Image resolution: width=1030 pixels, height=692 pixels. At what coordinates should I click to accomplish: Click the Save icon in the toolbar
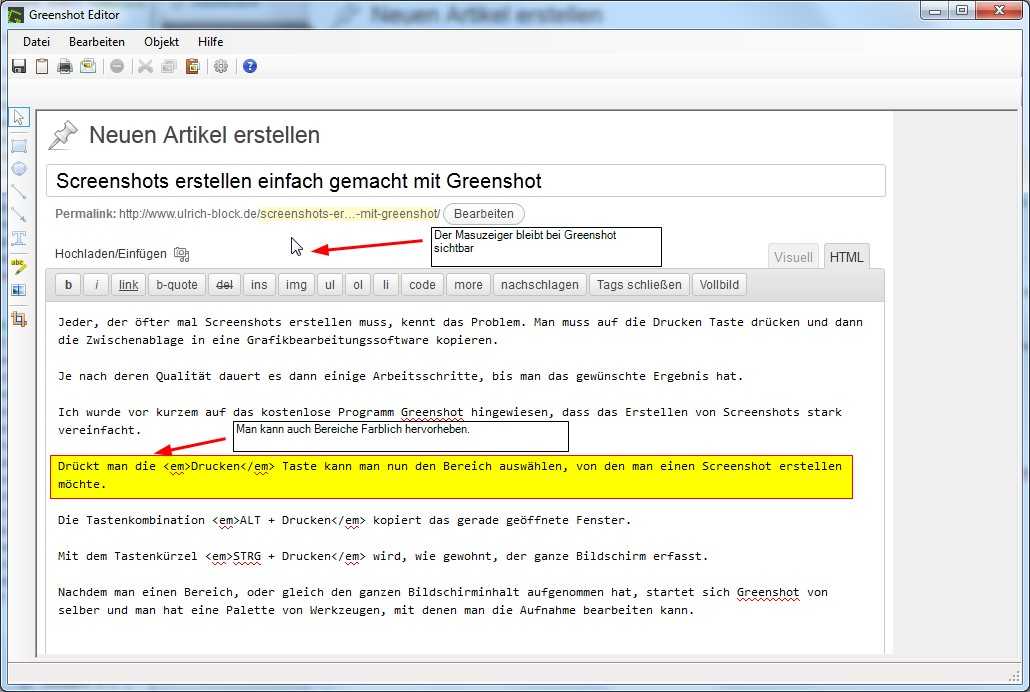pos(19,66)
